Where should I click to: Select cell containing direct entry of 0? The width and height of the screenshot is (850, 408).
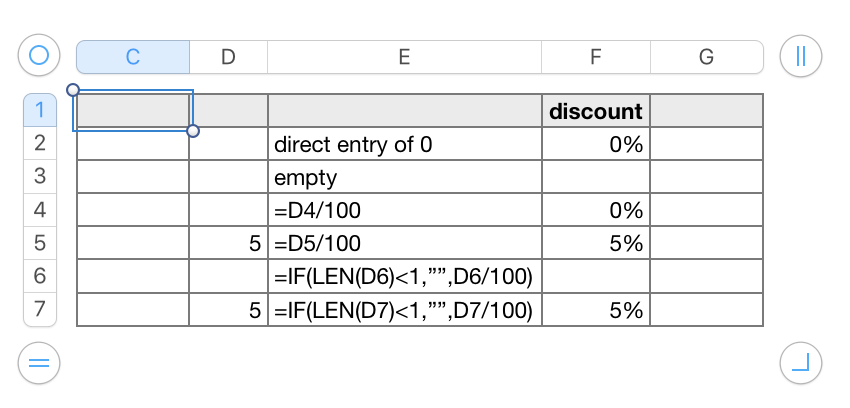pos(404,144)
